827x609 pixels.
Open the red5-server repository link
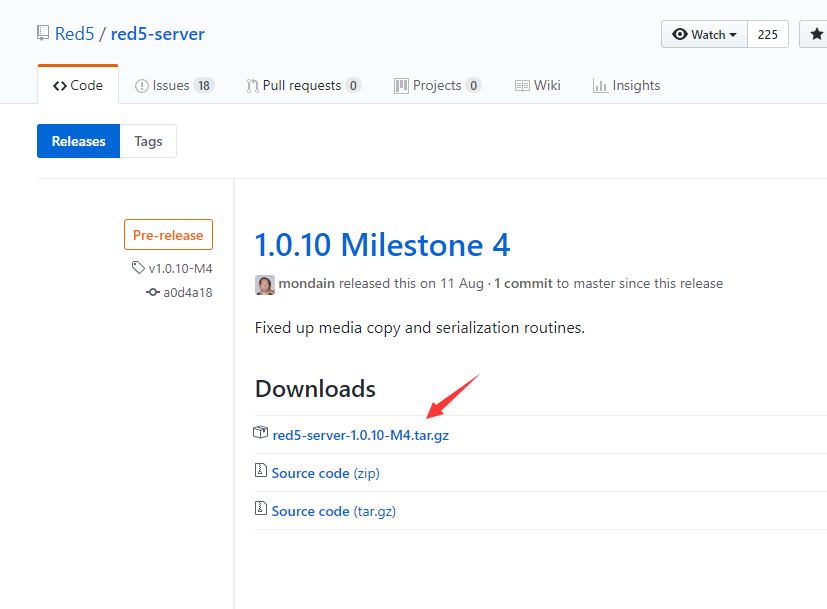pos(157,34)
